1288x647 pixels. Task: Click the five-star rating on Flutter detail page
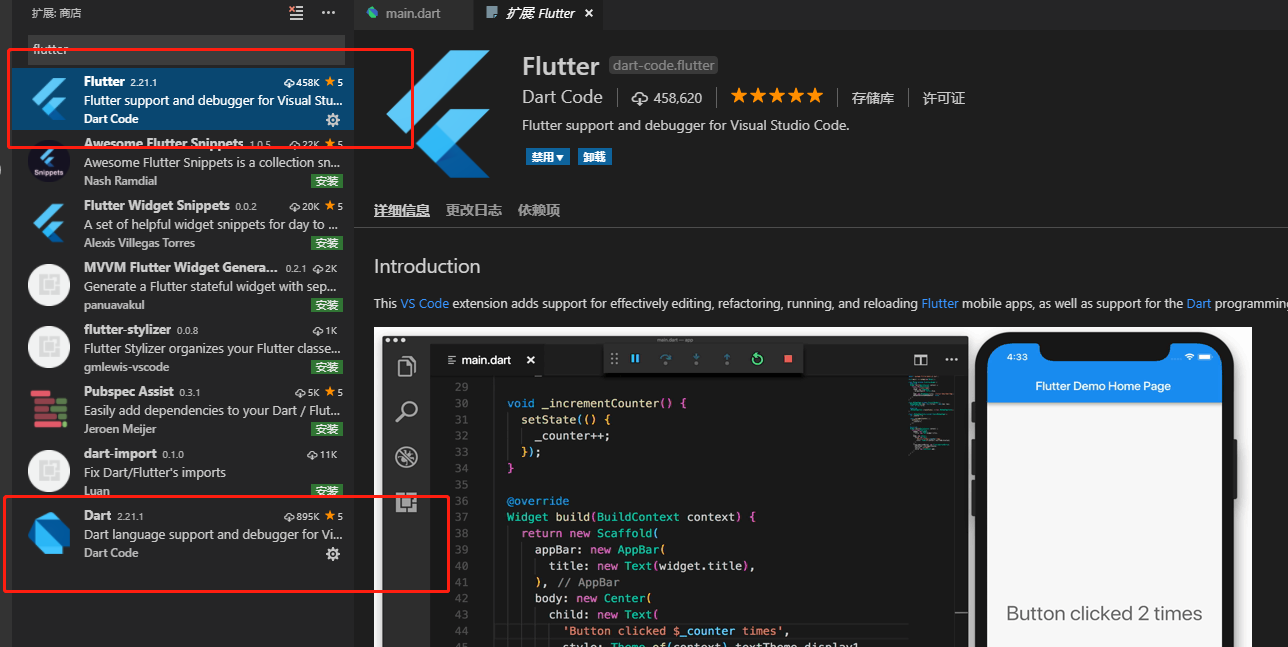click(x=777, y=96)
